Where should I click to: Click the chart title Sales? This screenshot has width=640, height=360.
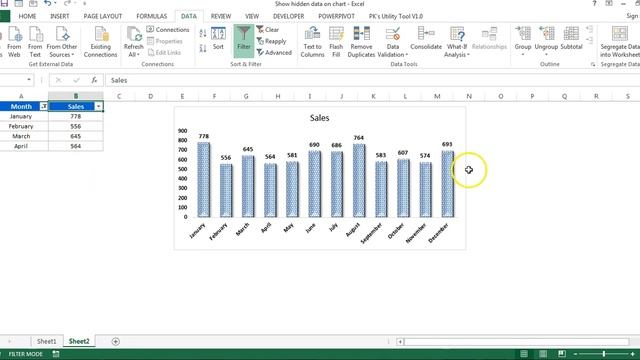319,118
